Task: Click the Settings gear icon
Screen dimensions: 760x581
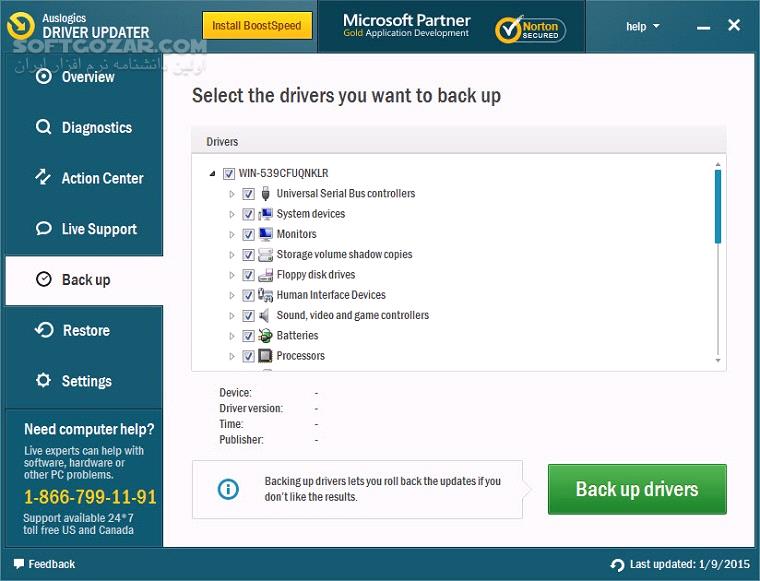Action: point(43,380)
